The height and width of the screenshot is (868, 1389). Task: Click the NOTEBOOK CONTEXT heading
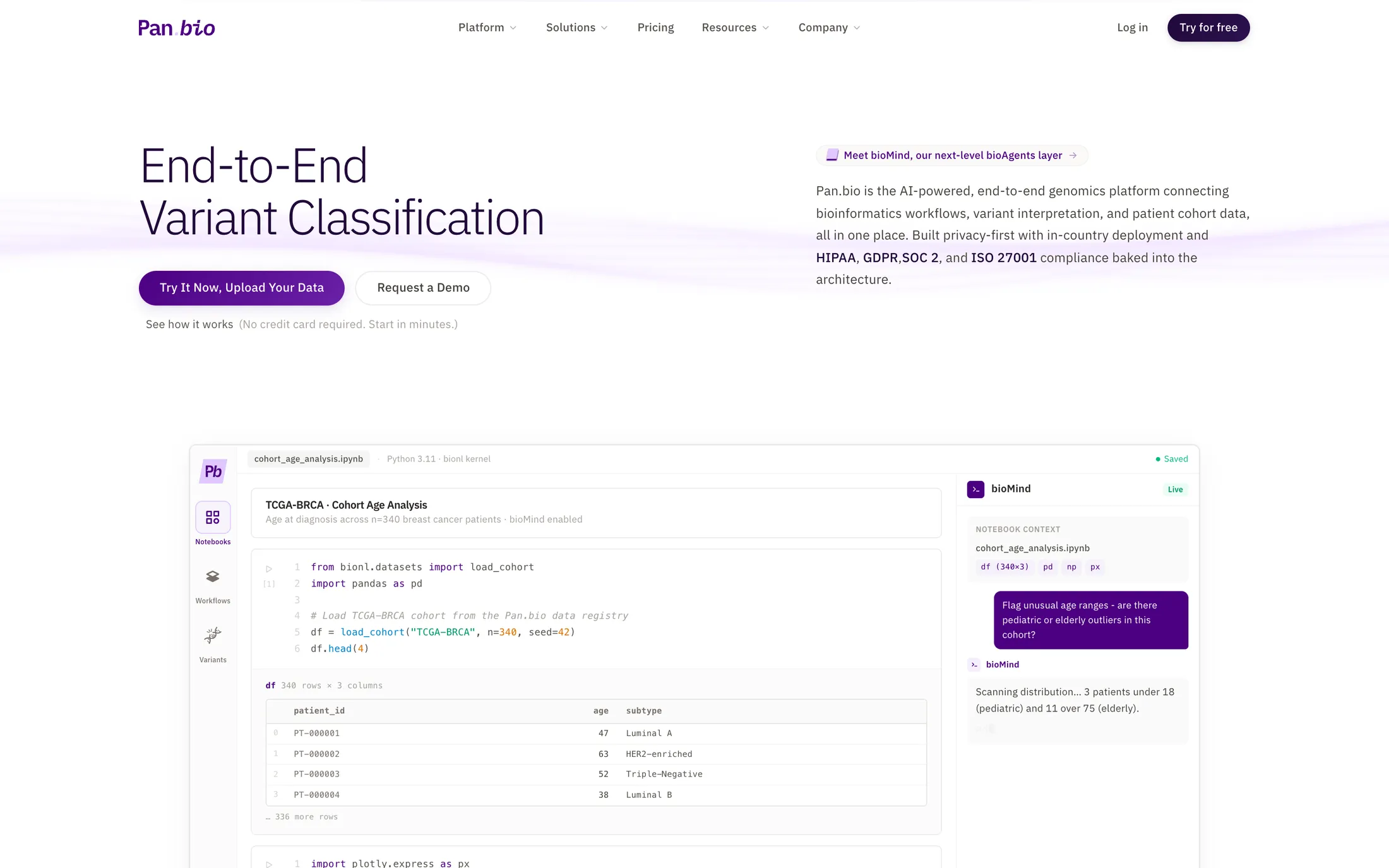coord(1018,530)
